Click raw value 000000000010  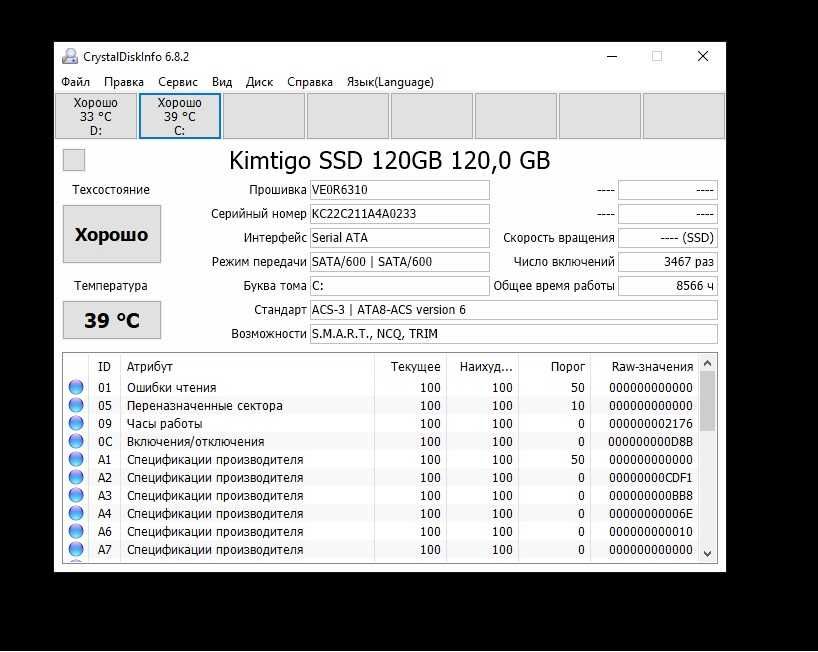pyautogui.click(x=651, y=532)
